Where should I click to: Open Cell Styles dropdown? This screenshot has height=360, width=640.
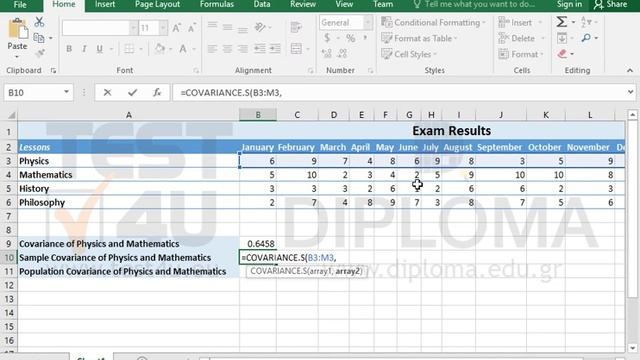coord(409,54)
